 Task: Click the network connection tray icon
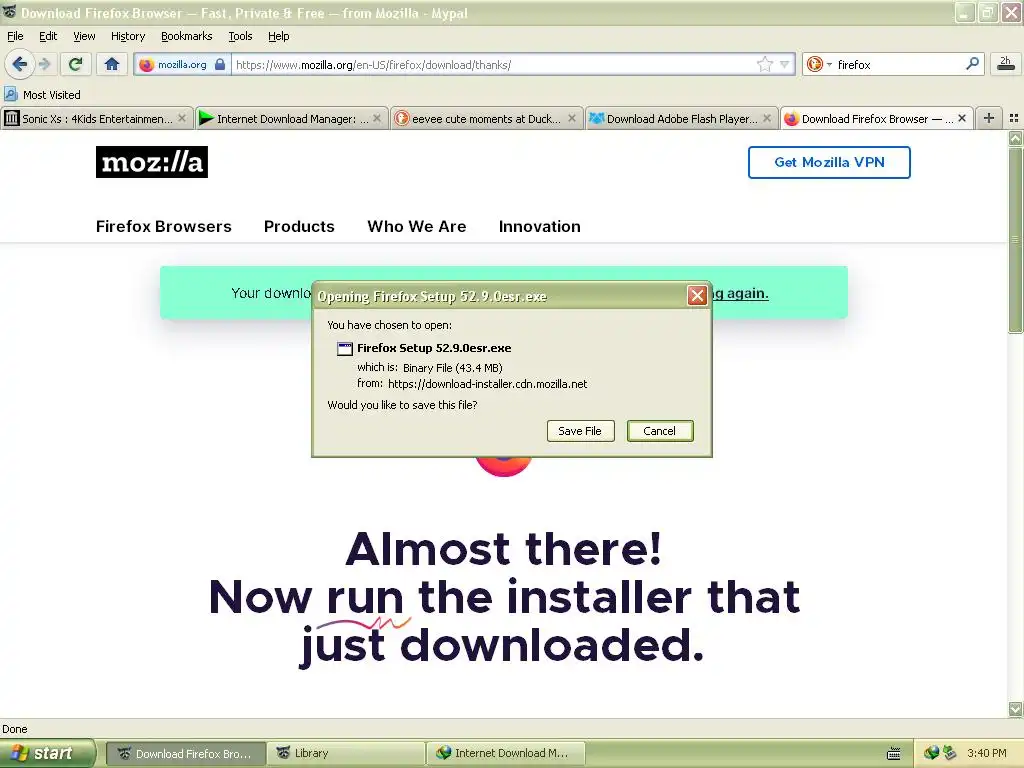click(950, 753)
